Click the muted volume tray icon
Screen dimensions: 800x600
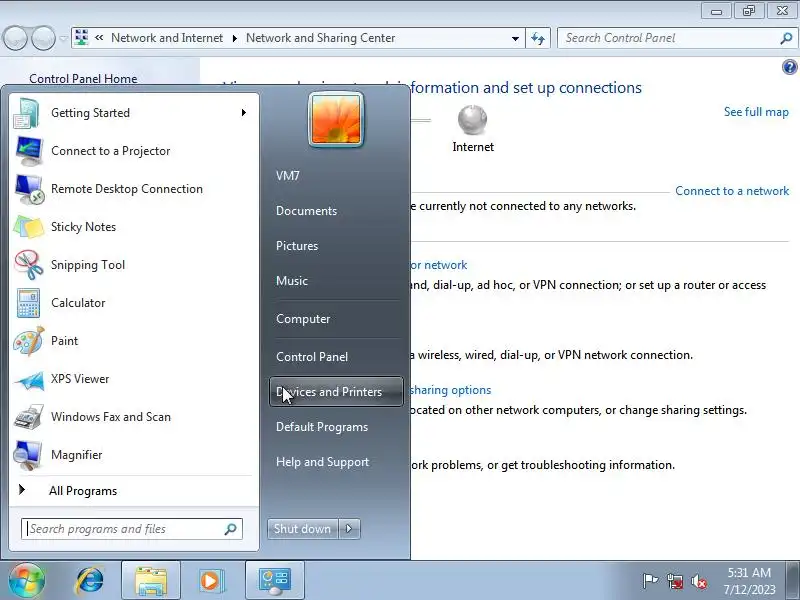coord(699,582)
